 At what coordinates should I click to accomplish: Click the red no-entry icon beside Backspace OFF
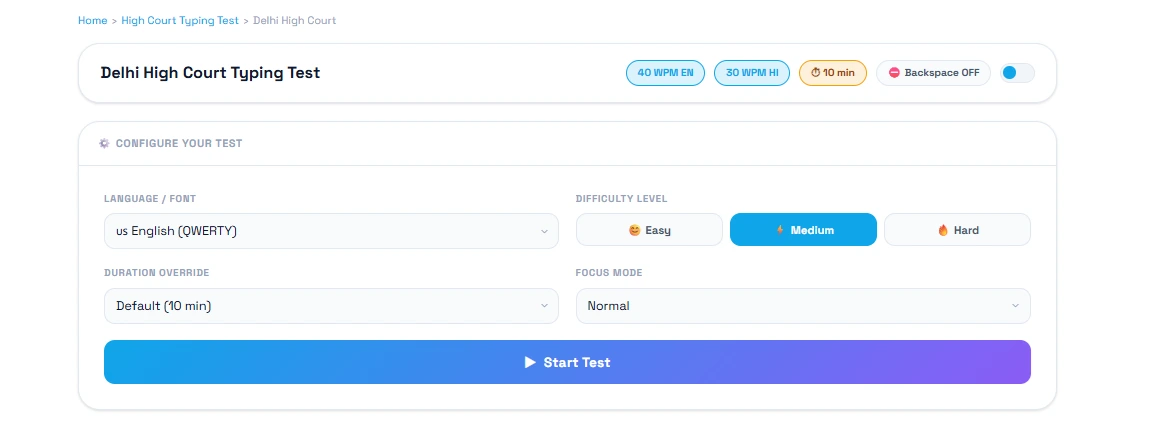point(894,73)
